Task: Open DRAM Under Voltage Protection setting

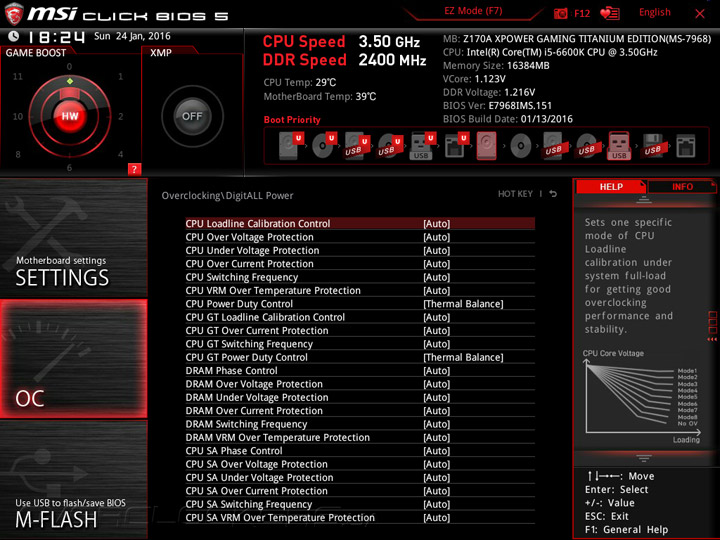Action: coord(360,397)
